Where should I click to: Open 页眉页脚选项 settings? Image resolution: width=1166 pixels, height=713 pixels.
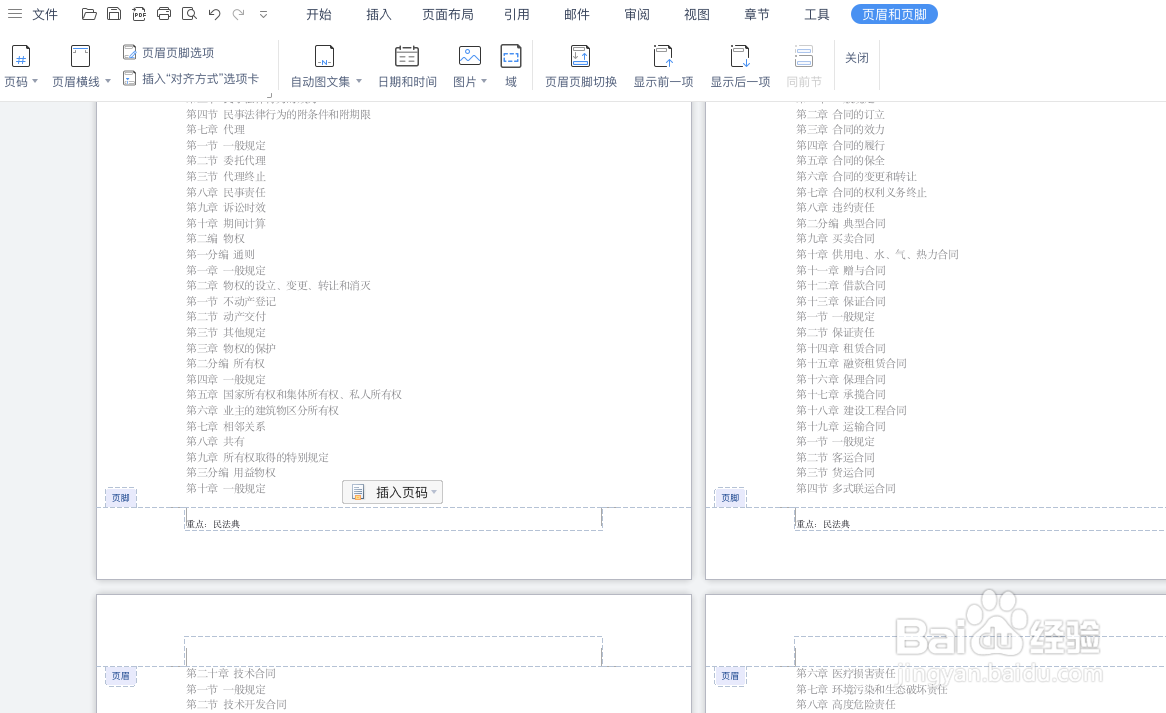[x=169, y=53]
